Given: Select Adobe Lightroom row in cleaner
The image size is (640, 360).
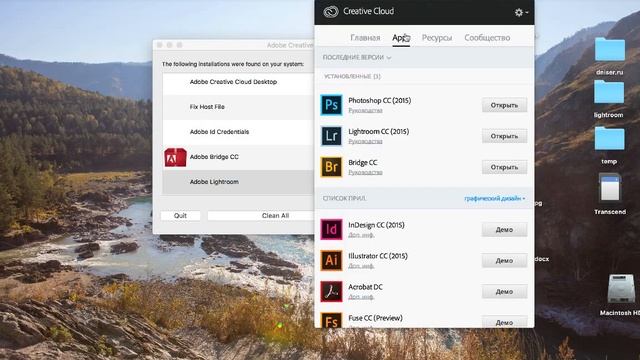Looking at the screenshot, I should pos(238,182).
